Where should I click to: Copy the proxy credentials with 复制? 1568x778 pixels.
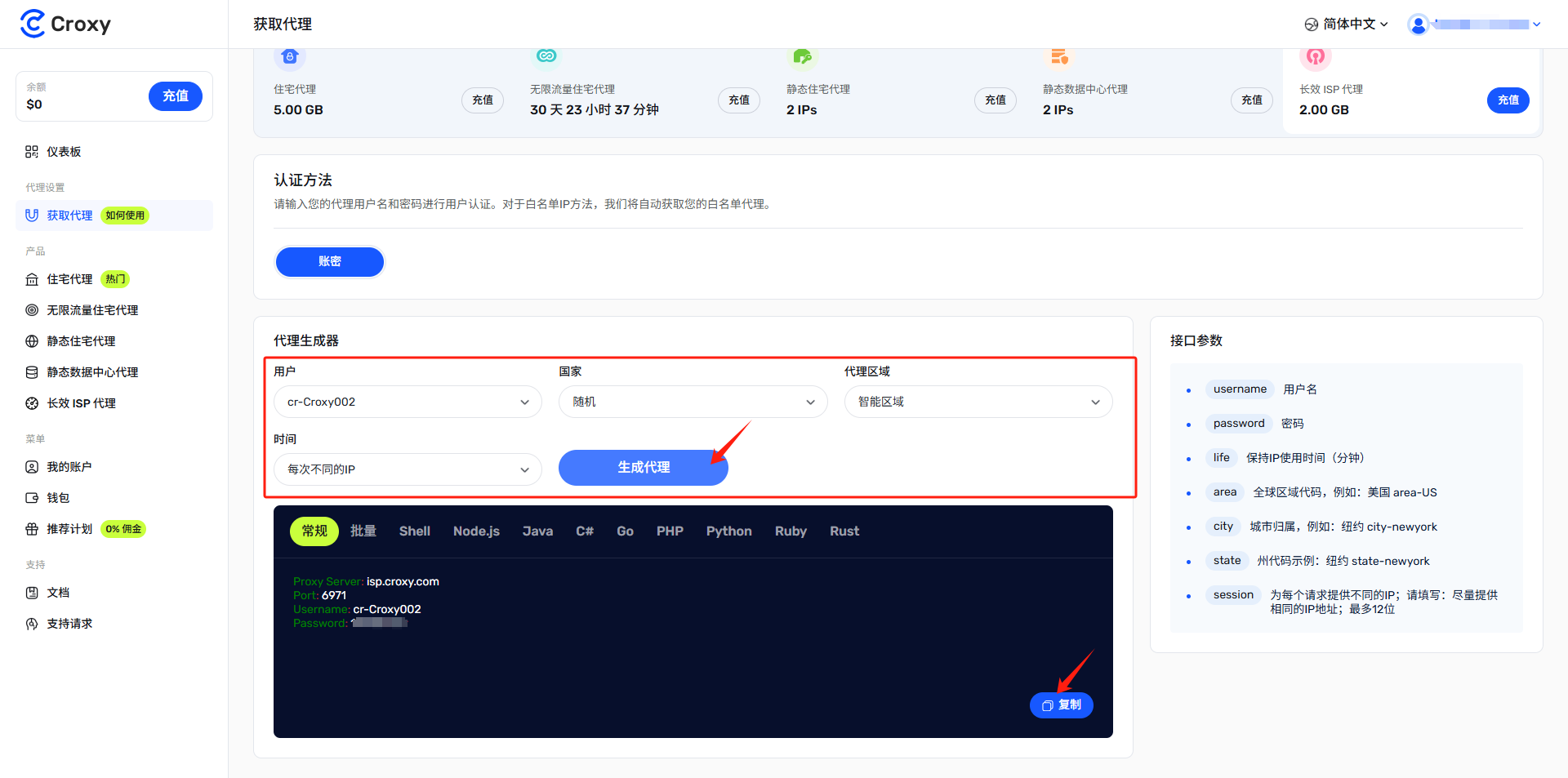point(1062,705)
